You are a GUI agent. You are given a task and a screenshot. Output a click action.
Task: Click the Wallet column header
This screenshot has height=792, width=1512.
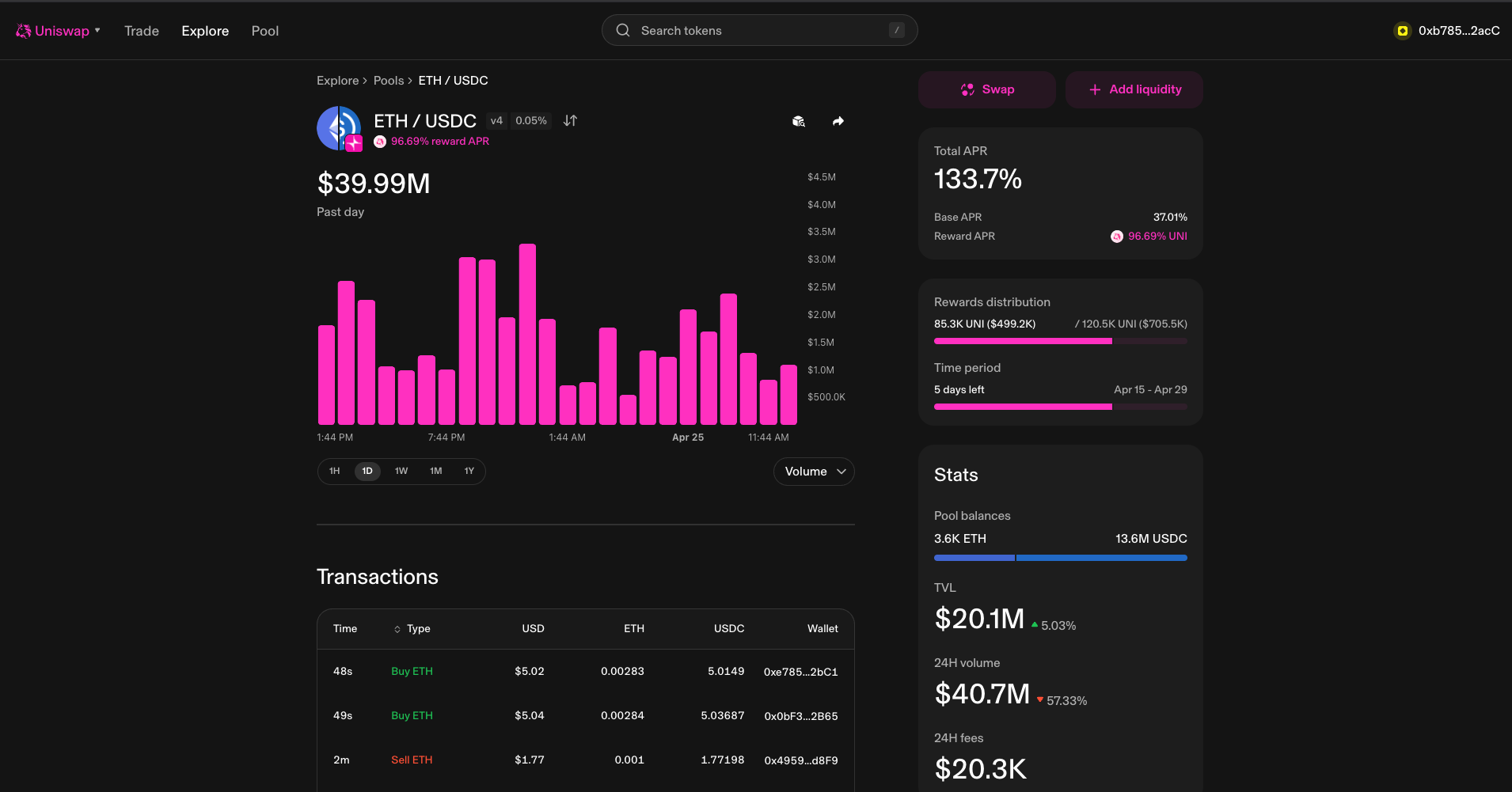pyautogui.click(x=822, y=629)
